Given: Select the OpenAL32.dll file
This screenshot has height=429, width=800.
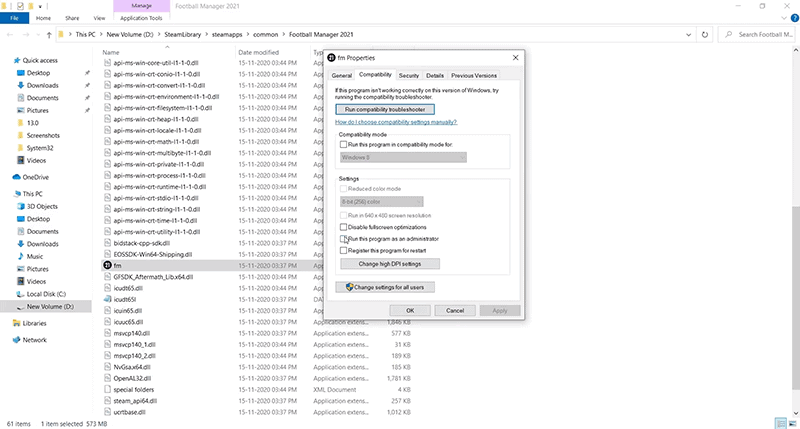Looking at the screenshot, I should [x=132, y=378].
